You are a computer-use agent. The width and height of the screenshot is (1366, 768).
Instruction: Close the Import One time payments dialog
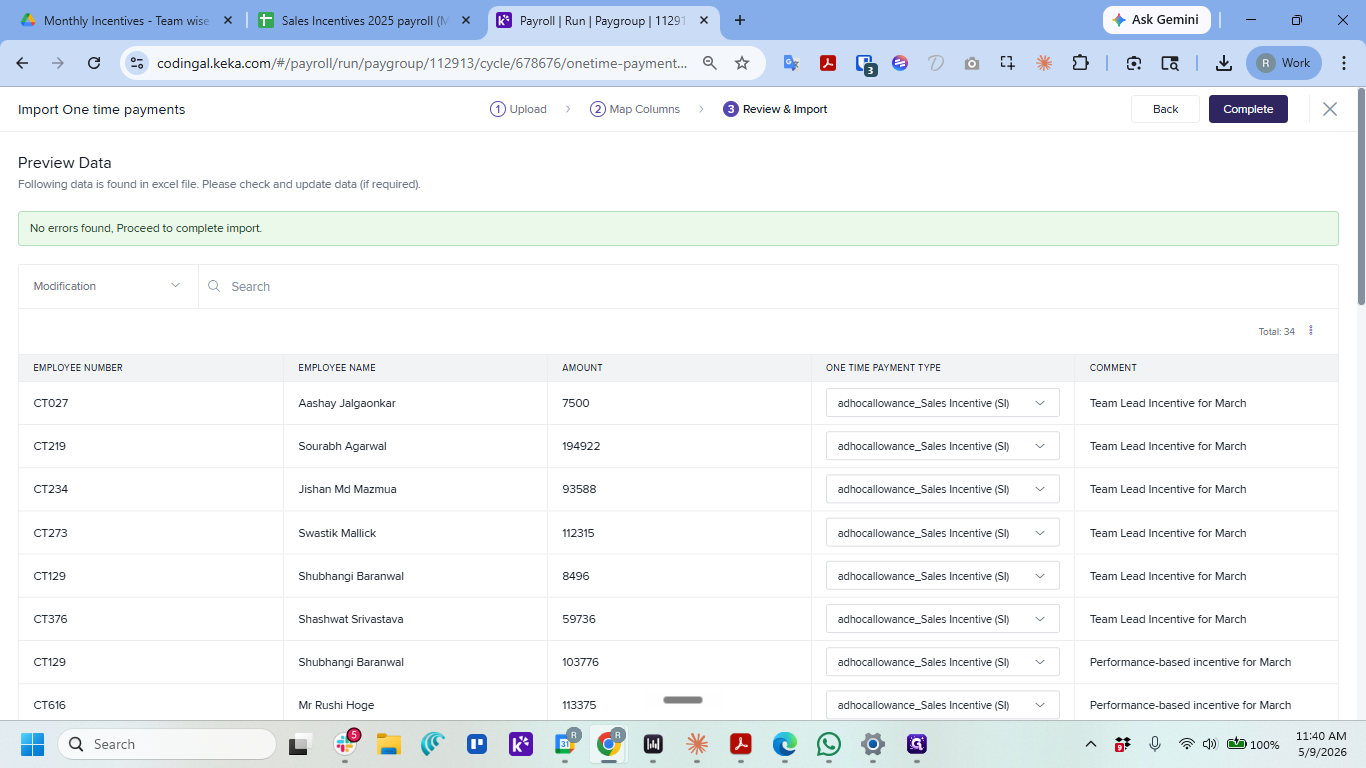click(x=1329, y=109)
